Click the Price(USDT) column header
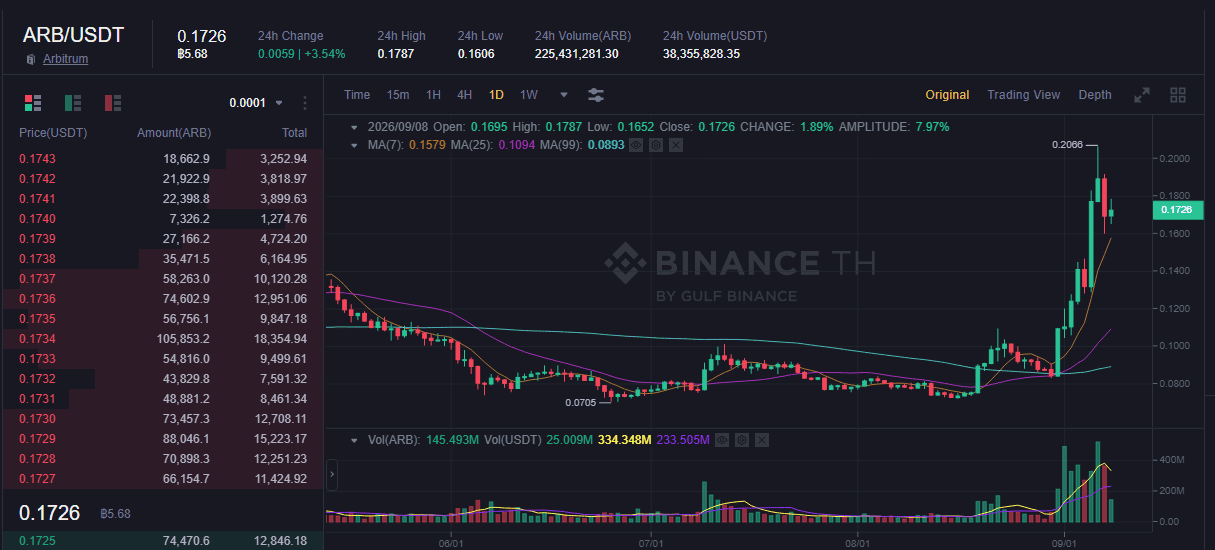Viewport: 1215px width, 550px height. pos(54,133)
